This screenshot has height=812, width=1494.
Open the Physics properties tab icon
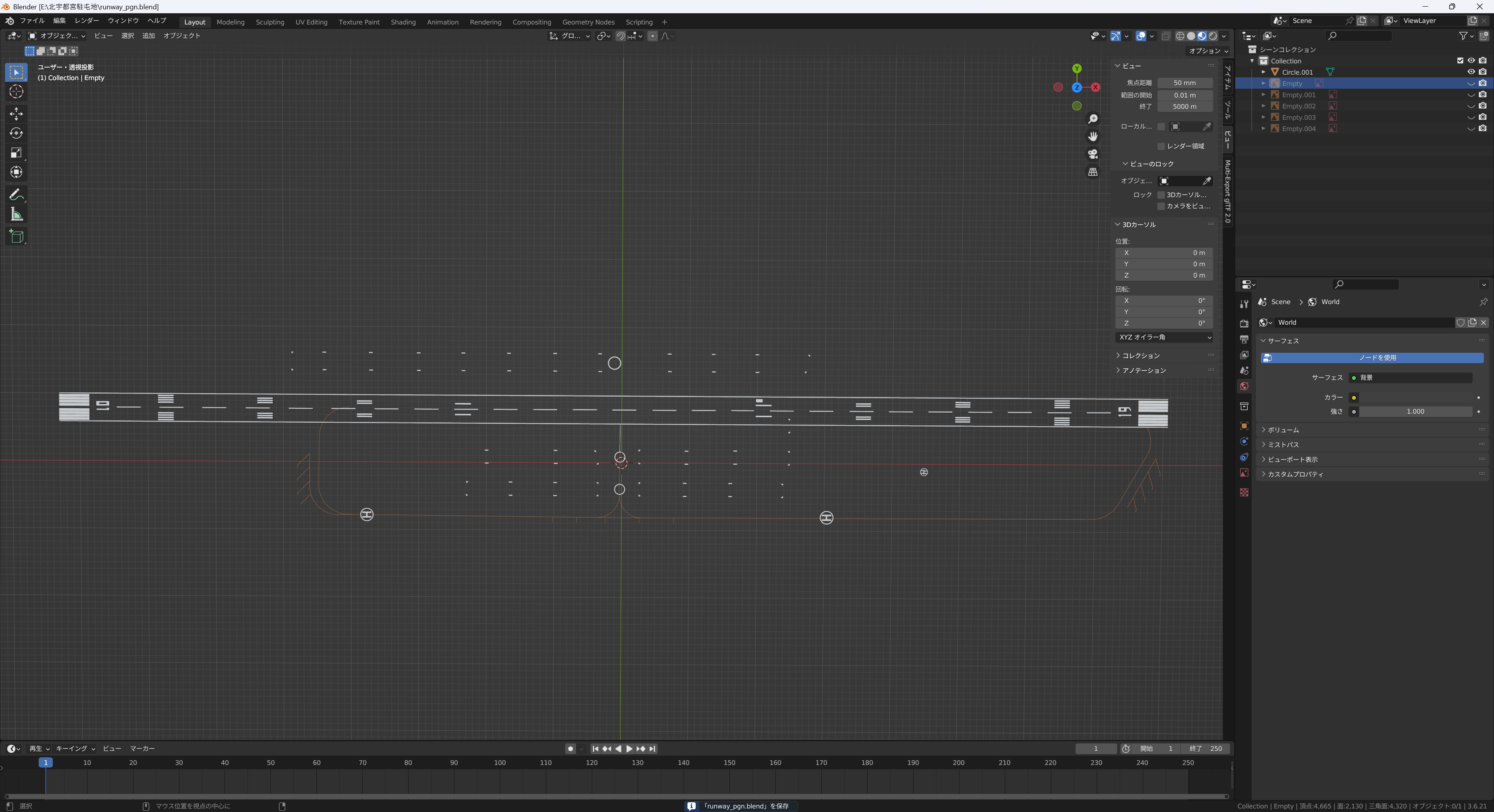pos(1244,442)
